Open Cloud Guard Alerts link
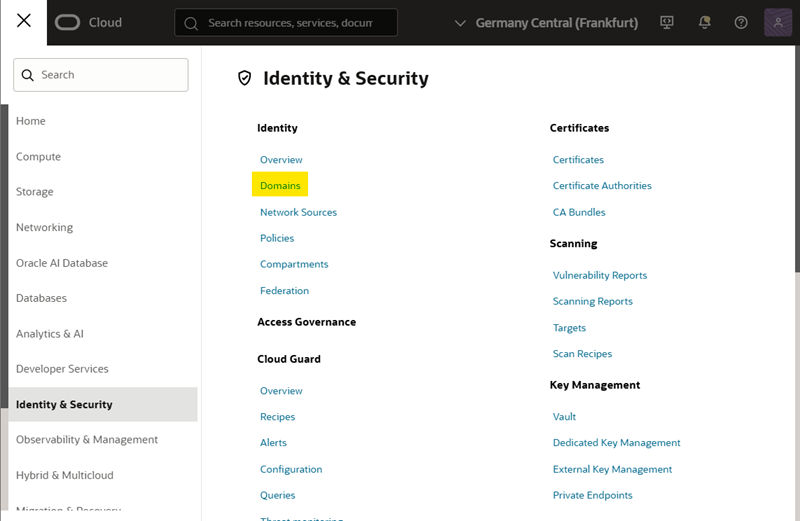The image size is (800, 521). click(x=273, y=443)
